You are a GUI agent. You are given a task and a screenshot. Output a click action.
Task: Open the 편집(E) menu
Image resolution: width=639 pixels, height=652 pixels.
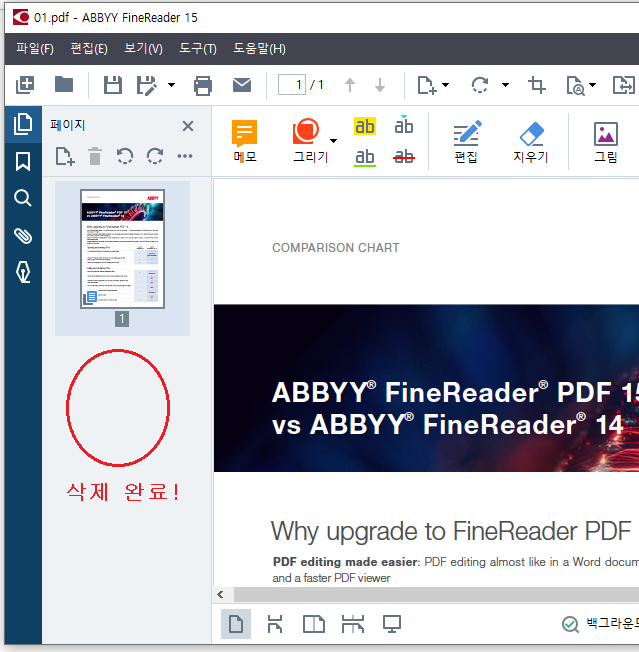[x=89, y=49]
